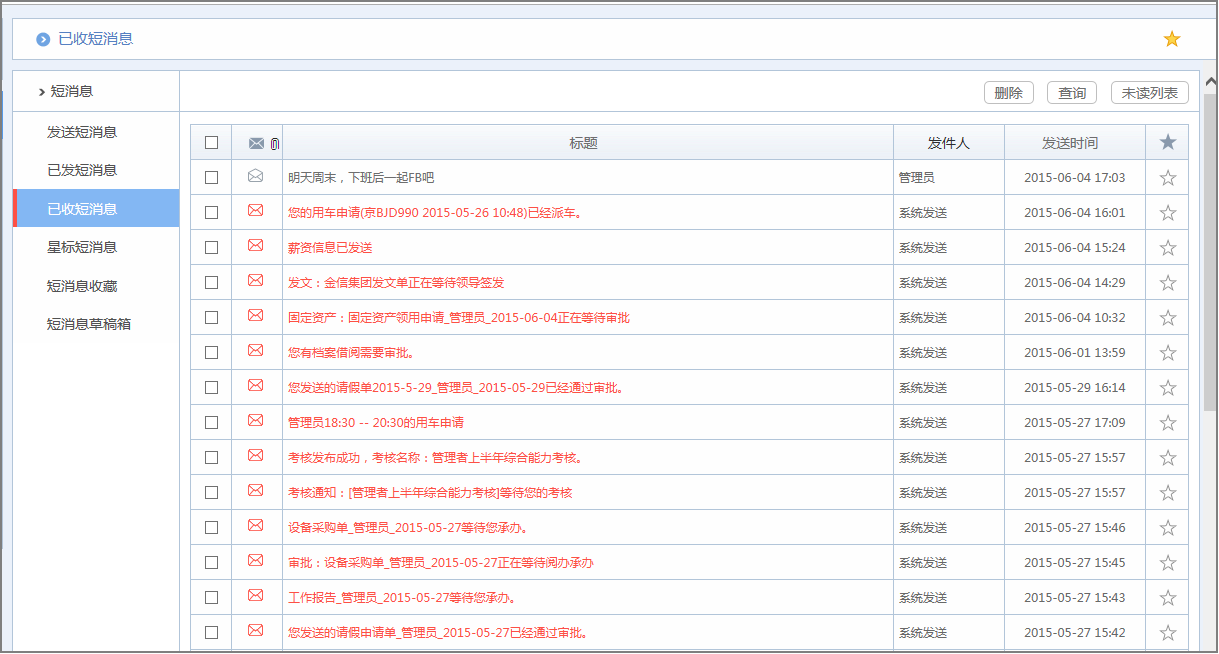Star the 明天周末 message row
The height and width of the screenshot is (654, 1219).
[x=1167, y=178]
